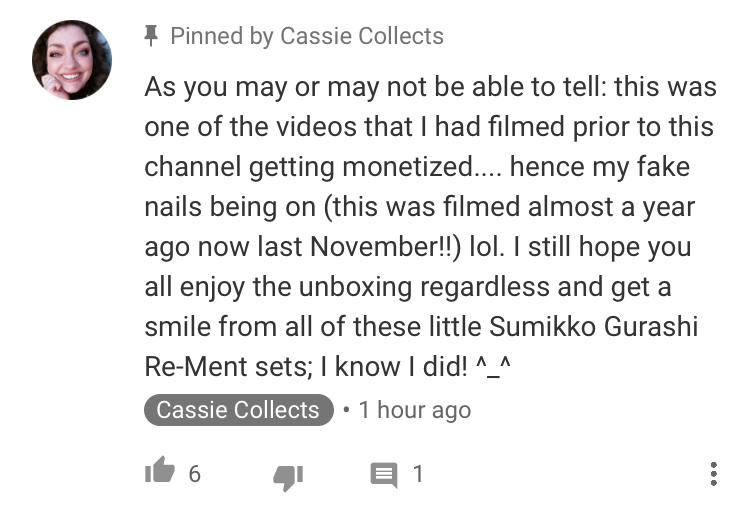
Task: Click the reply count number 1
Action: pyautogui.click(x=418, y=473)
